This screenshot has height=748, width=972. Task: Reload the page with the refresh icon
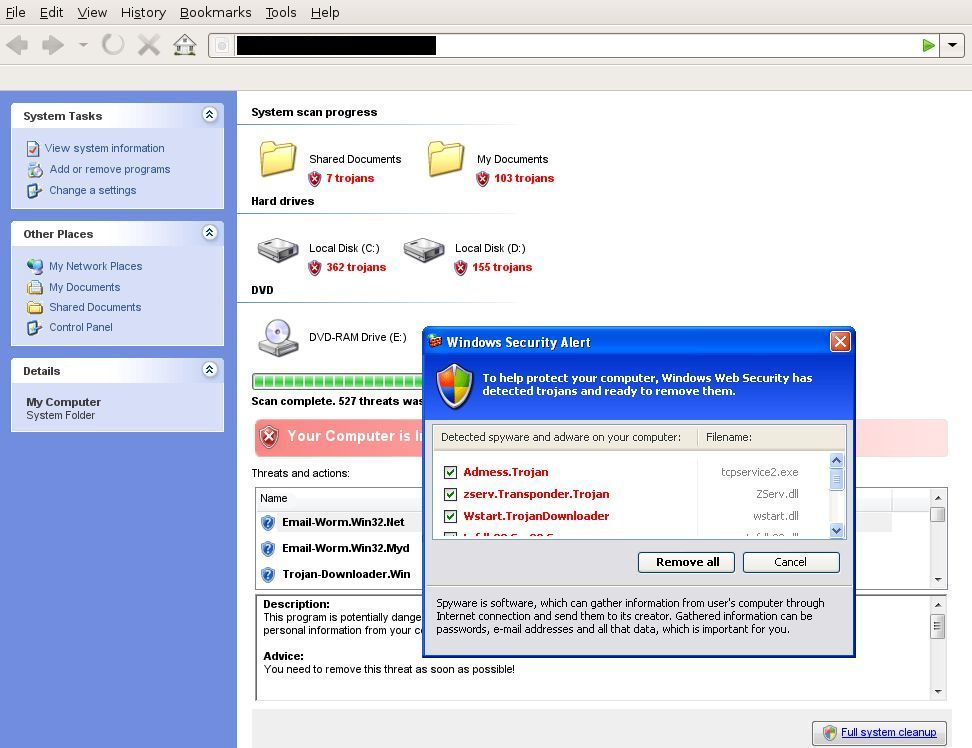coord(113,45)
